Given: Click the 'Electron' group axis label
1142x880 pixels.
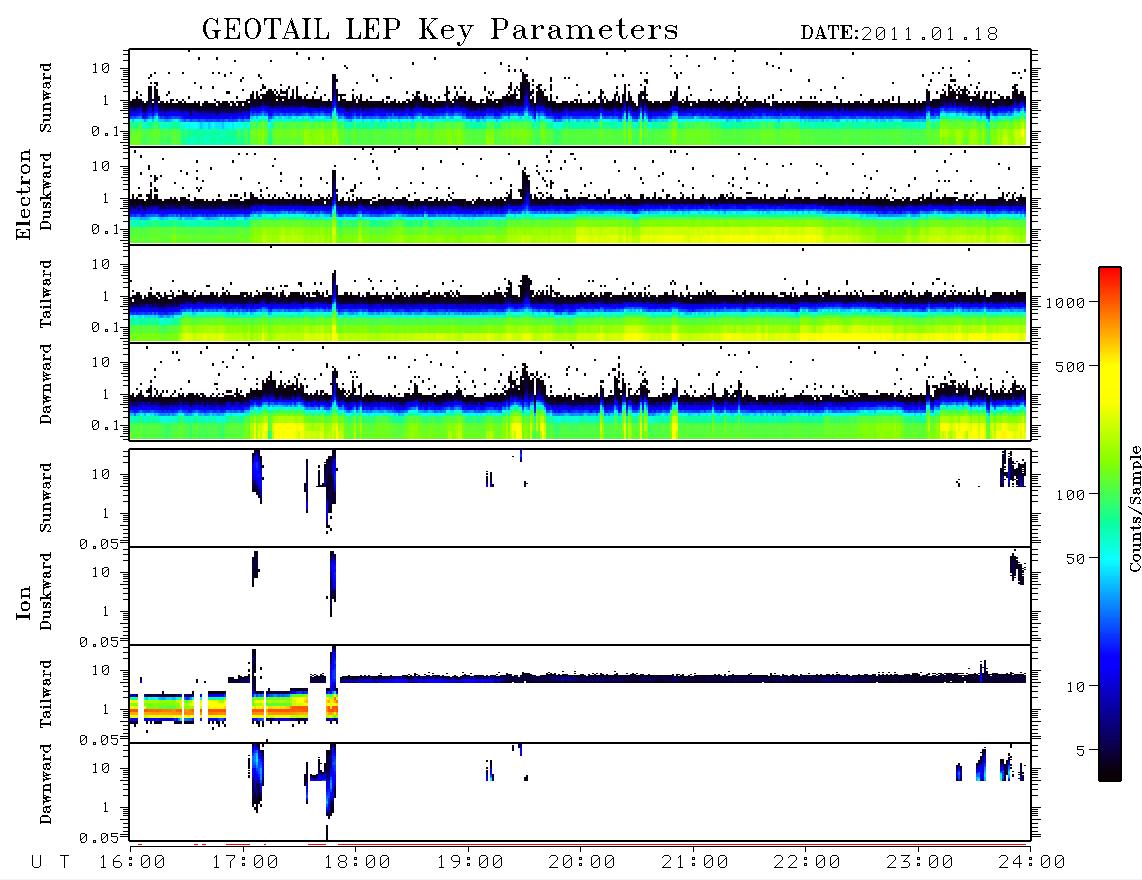Looking at the screenshot, I should (x=24, y=195).
